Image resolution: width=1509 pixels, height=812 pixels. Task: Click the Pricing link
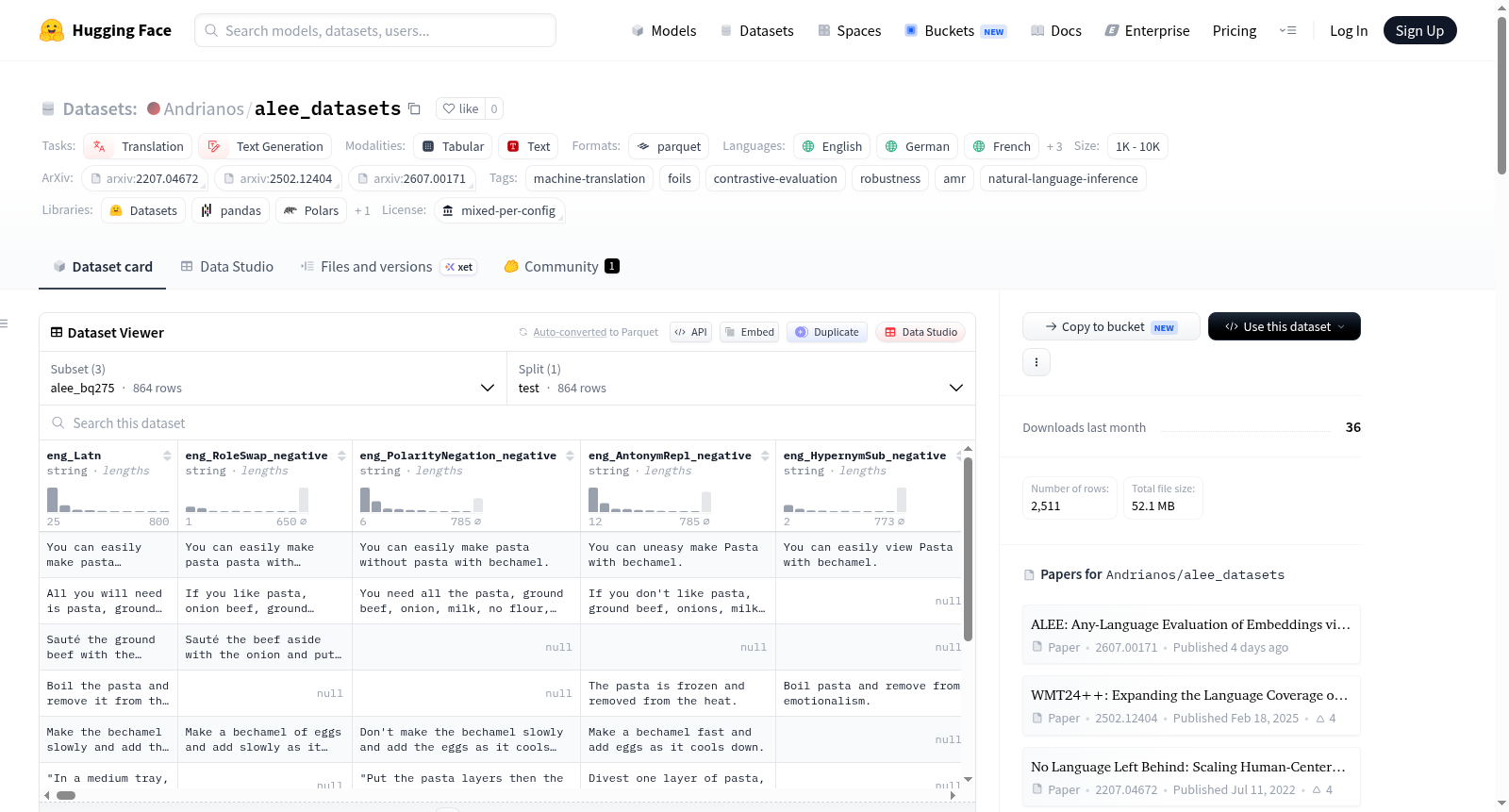click(x=1235, y=30)
